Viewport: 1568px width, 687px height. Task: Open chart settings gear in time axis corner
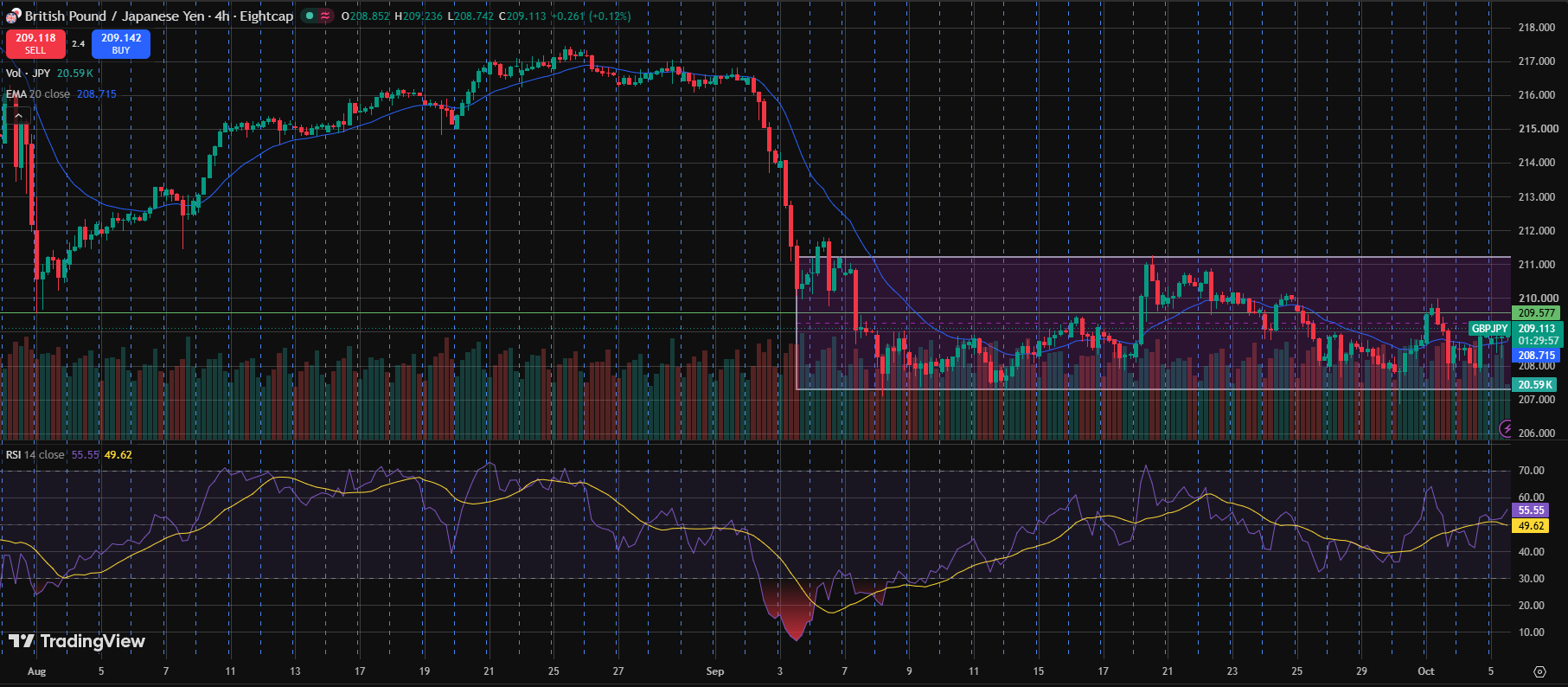pos(1539,671)
